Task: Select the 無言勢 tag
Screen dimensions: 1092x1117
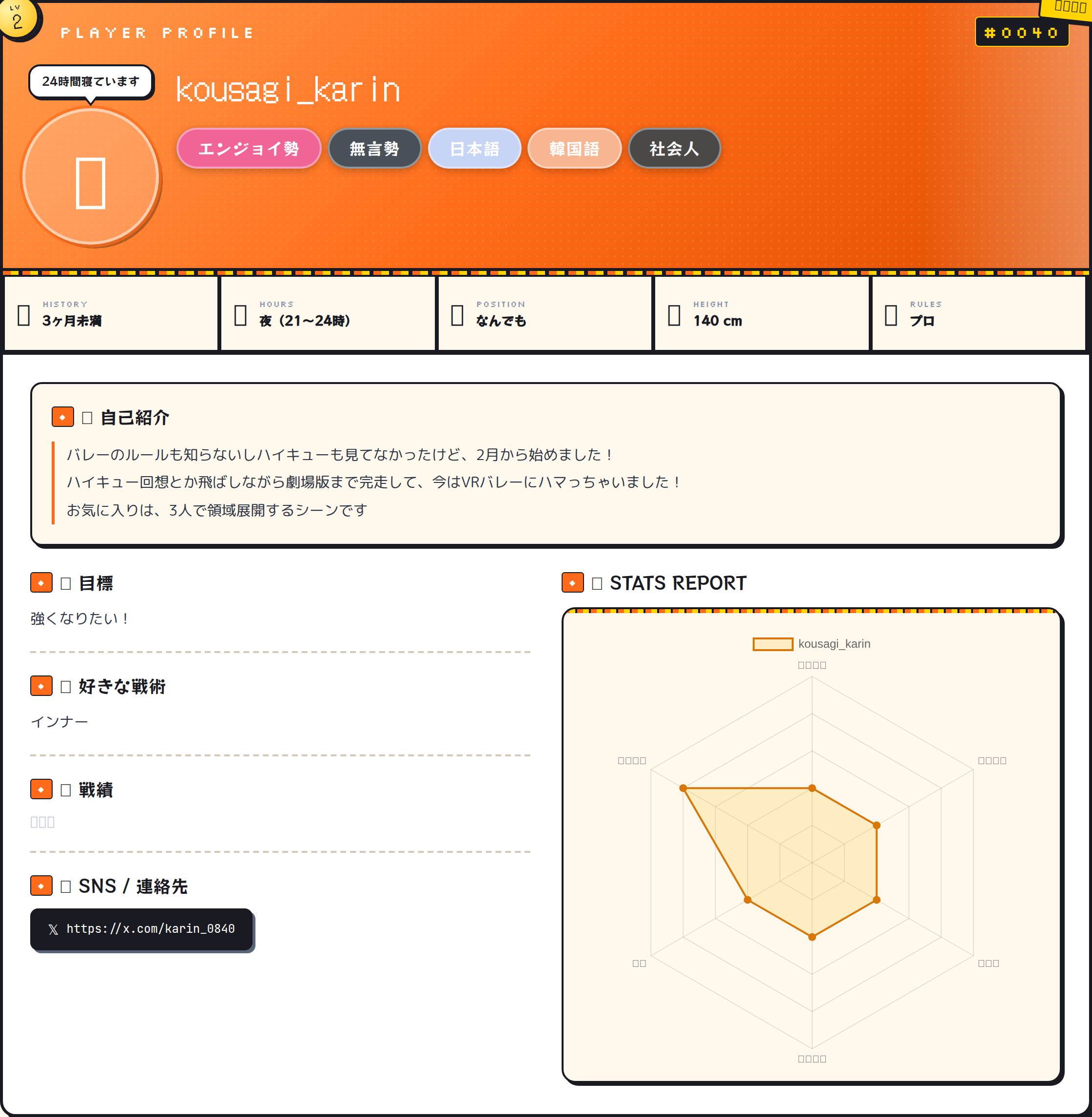Action: pos(374,149)
